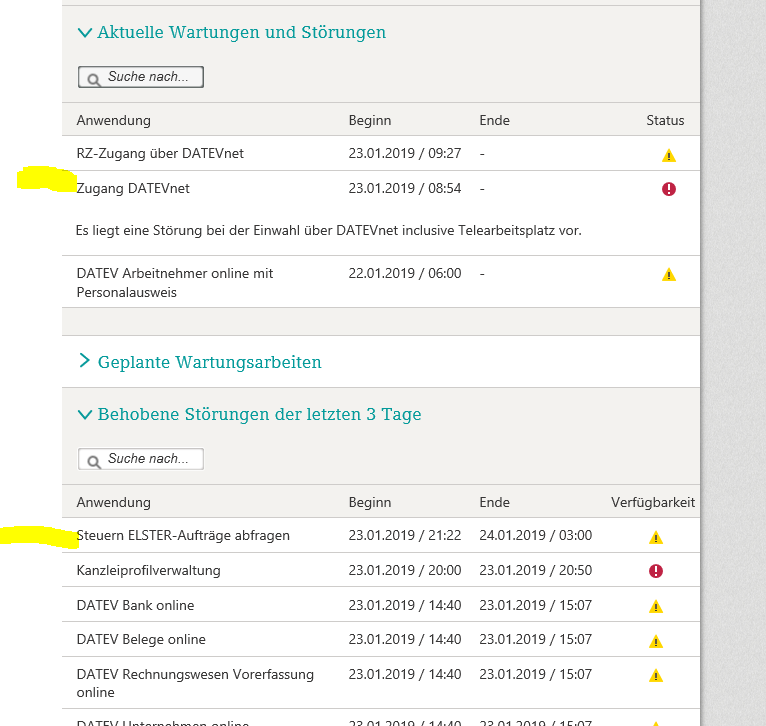Click warning icon for DATEV Belege online
Screen dimensions: 766x726
pos(656,641)
